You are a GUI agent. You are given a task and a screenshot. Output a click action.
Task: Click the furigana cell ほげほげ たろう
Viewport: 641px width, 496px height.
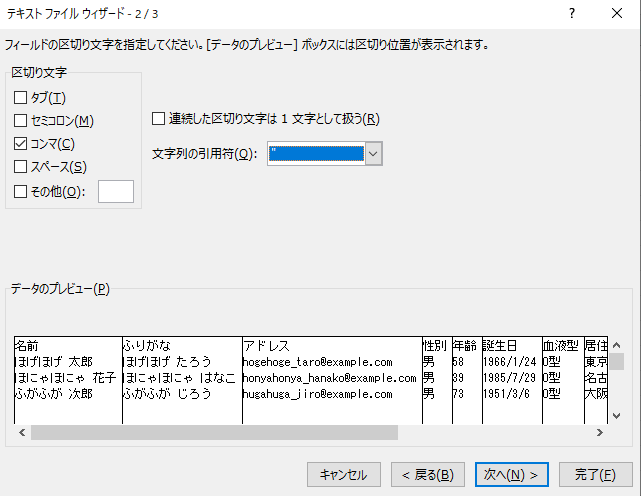coord(168,362)
